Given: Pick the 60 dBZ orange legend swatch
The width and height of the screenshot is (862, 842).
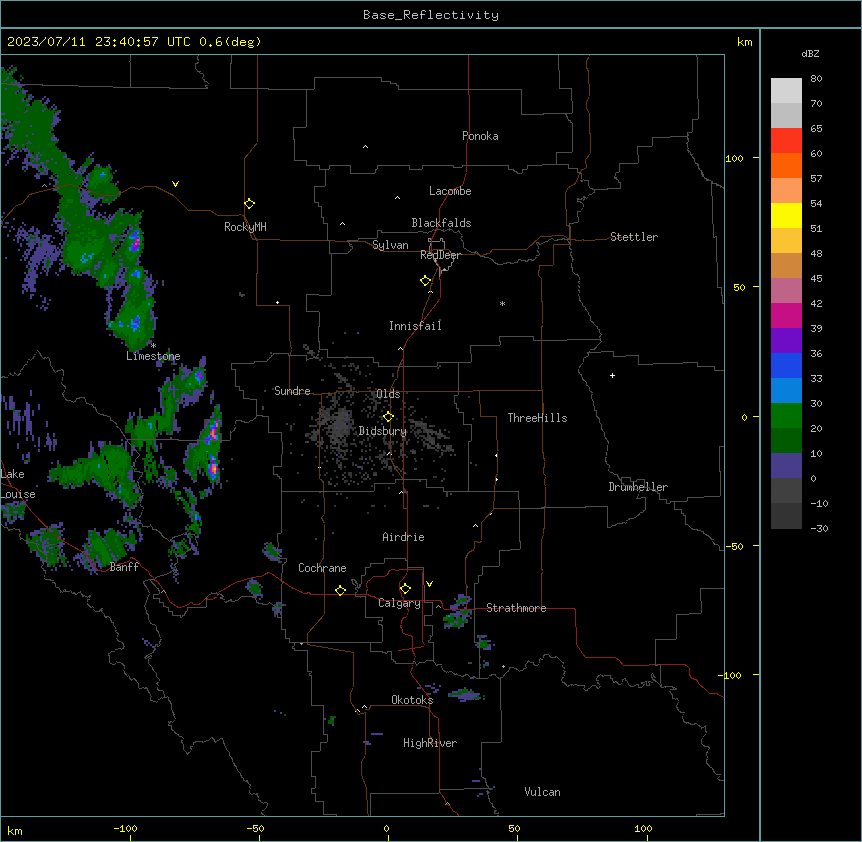Looking at the screenshot, I should 786,165.
